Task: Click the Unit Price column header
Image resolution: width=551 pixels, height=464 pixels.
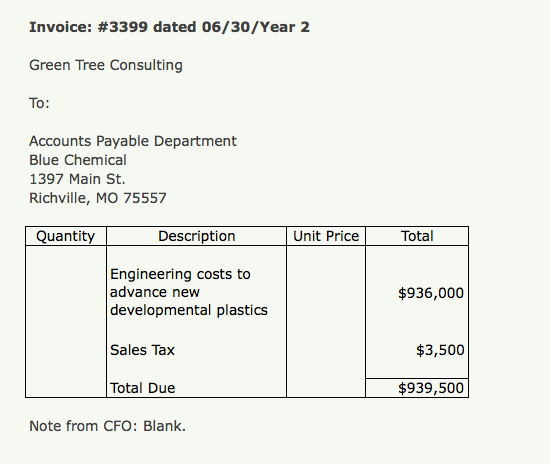Action: click(x=326, y=236)
